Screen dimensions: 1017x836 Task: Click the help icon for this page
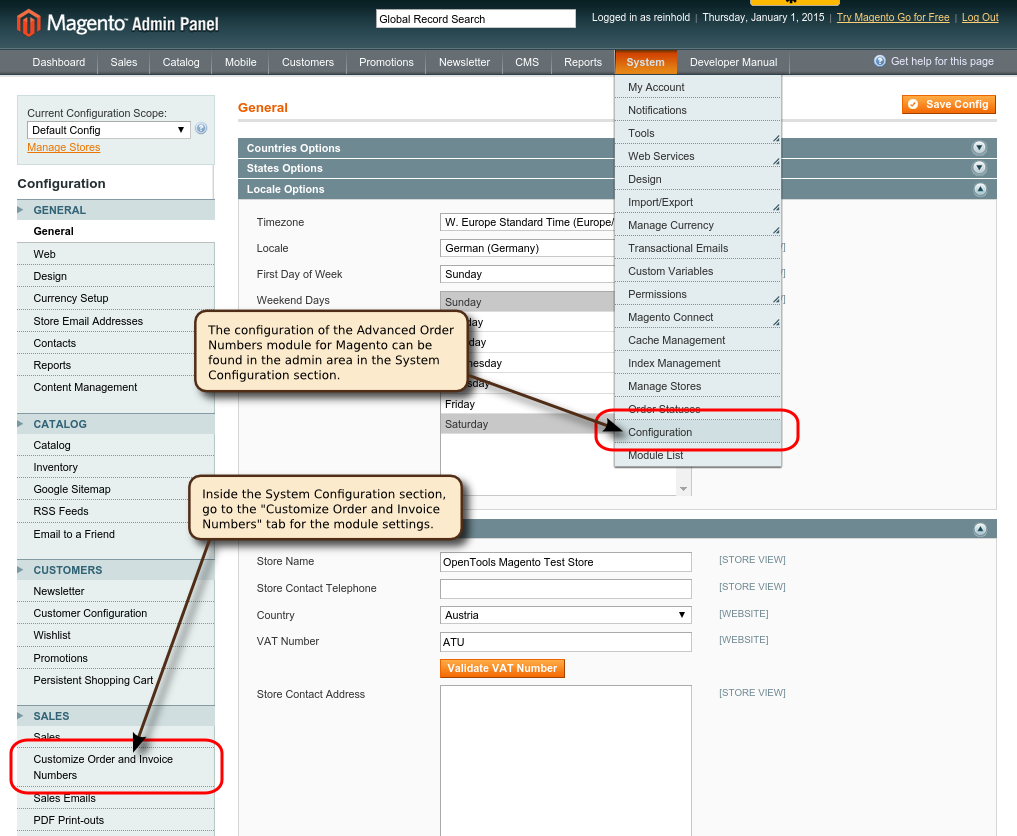[x=880, y=61]
